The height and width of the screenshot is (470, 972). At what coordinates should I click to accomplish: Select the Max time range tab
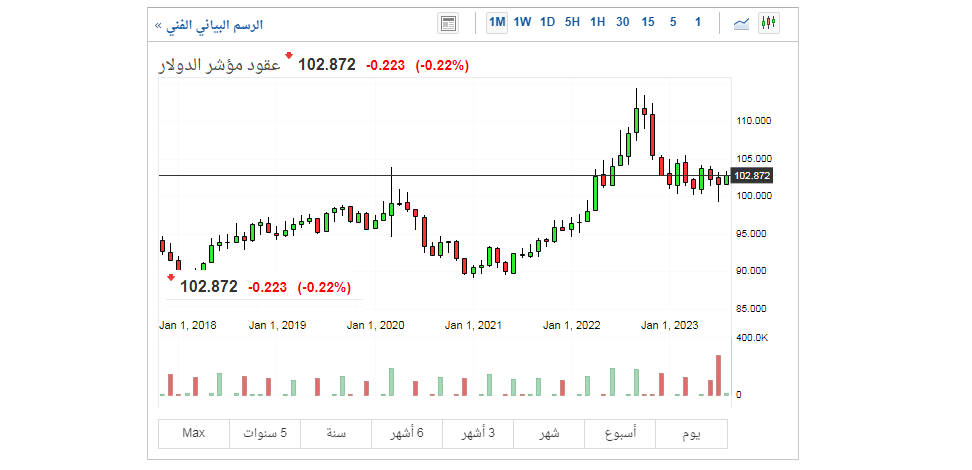click(194, 433)
